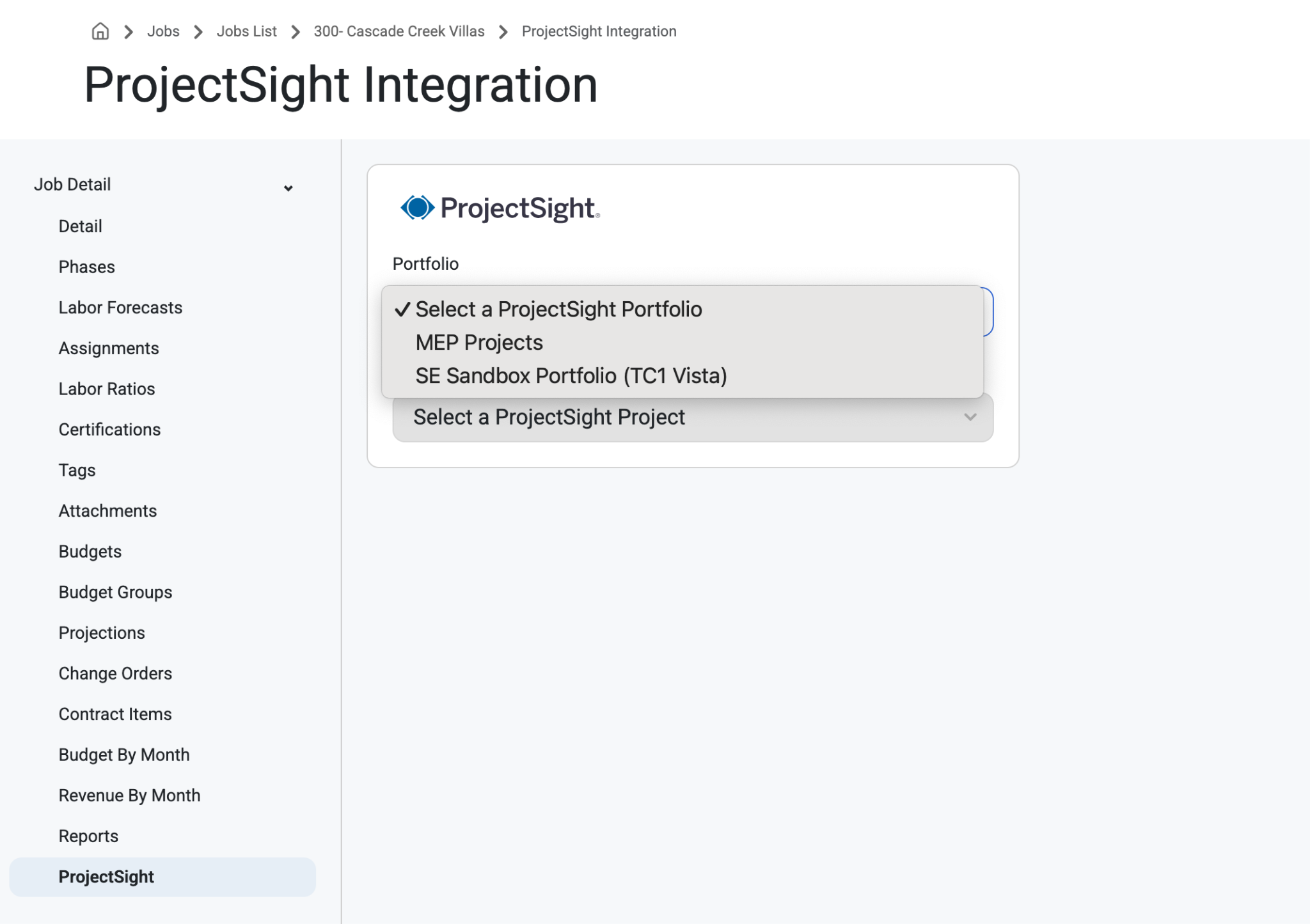
Task: Go to the home breadcrumb icon
Action: click(x=100, y=31)
